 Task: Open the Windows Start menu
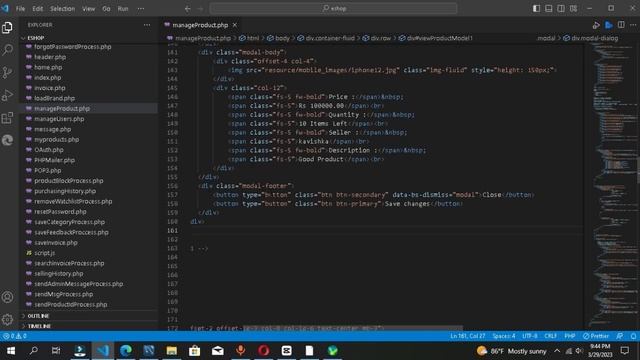click(11, 351)
